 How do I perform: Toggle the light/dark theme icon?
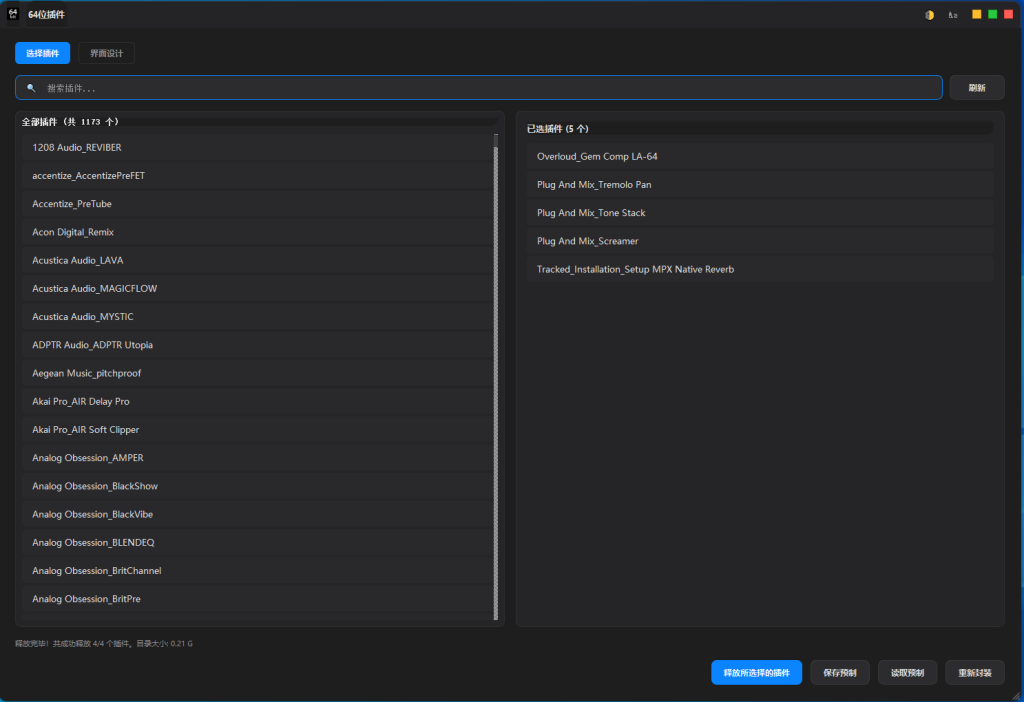929,15
